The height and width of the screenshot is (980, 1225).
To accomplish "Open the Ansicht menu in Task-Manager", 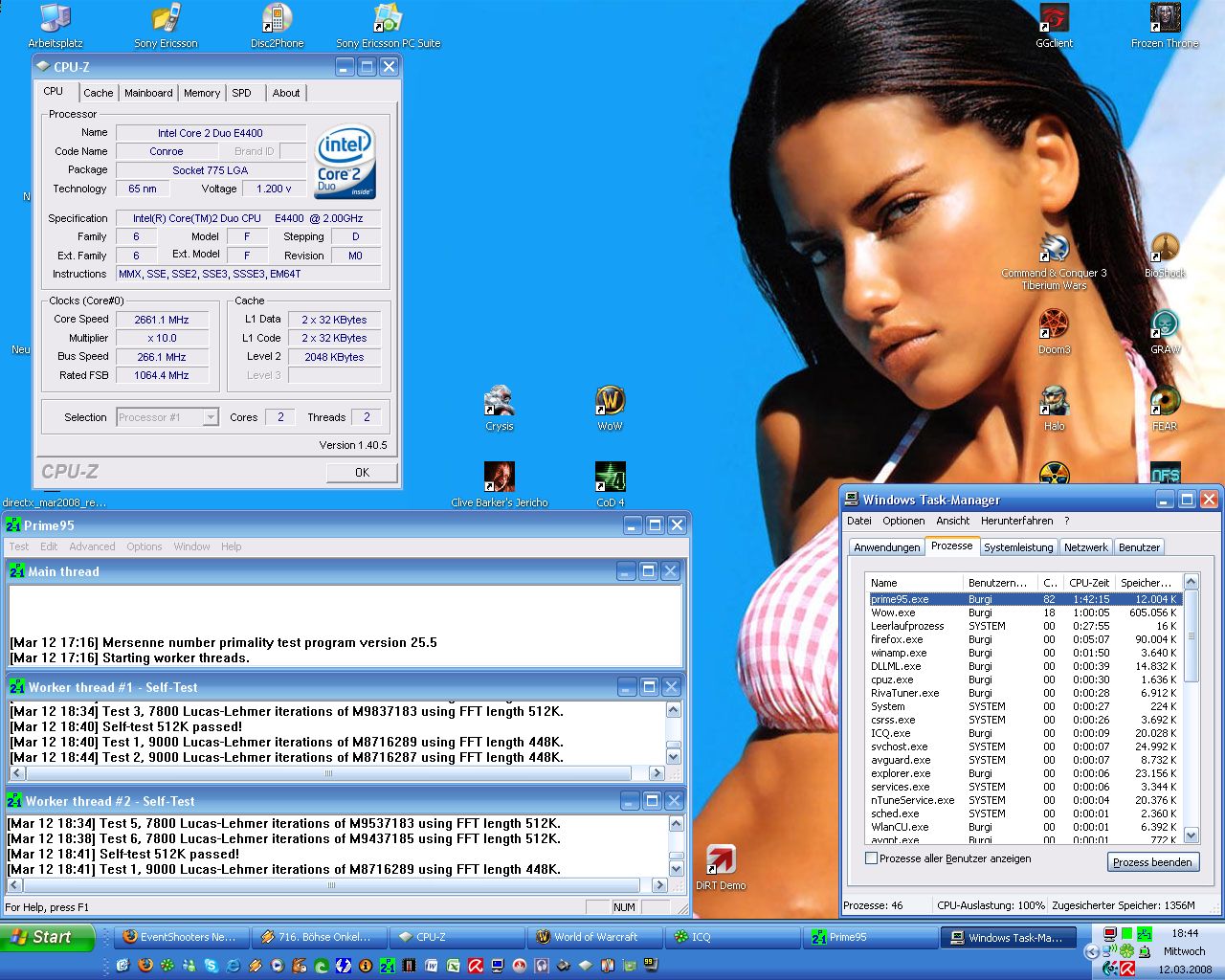I will pos(953,521).
